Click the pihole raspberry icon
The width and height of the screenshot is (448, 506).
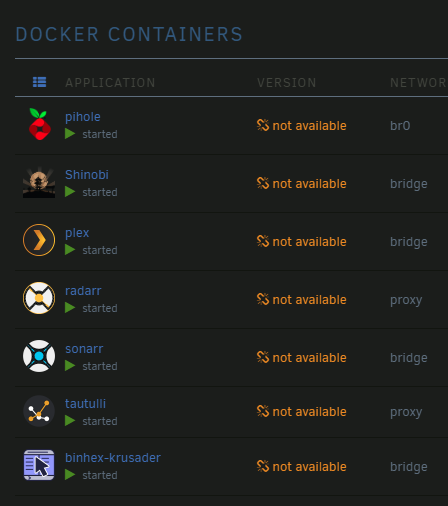tap(39, 124)
